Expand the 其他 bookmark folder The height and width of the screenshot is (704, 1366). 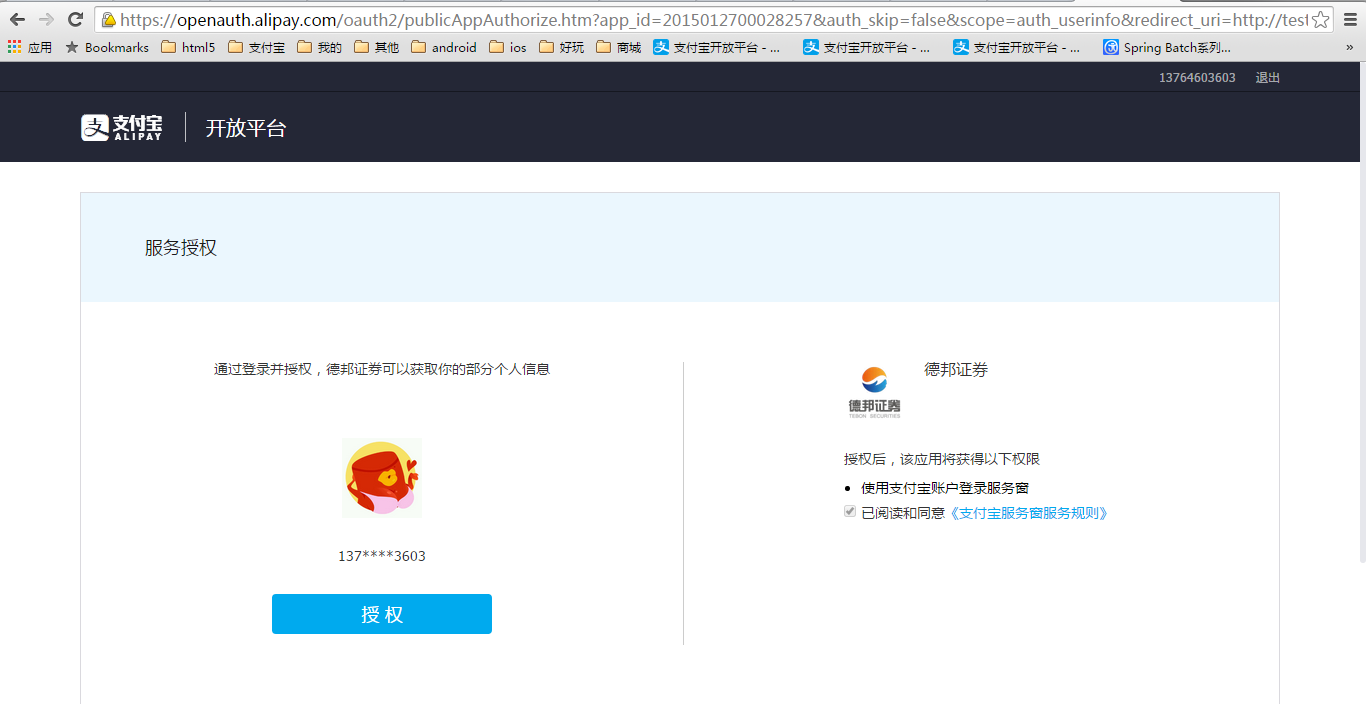376,47
